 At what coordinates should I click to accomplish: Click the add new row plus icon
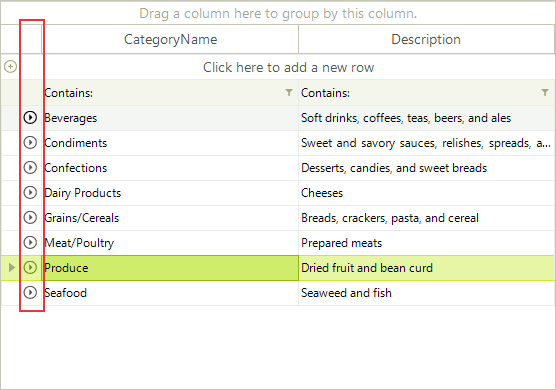[10, 66]
